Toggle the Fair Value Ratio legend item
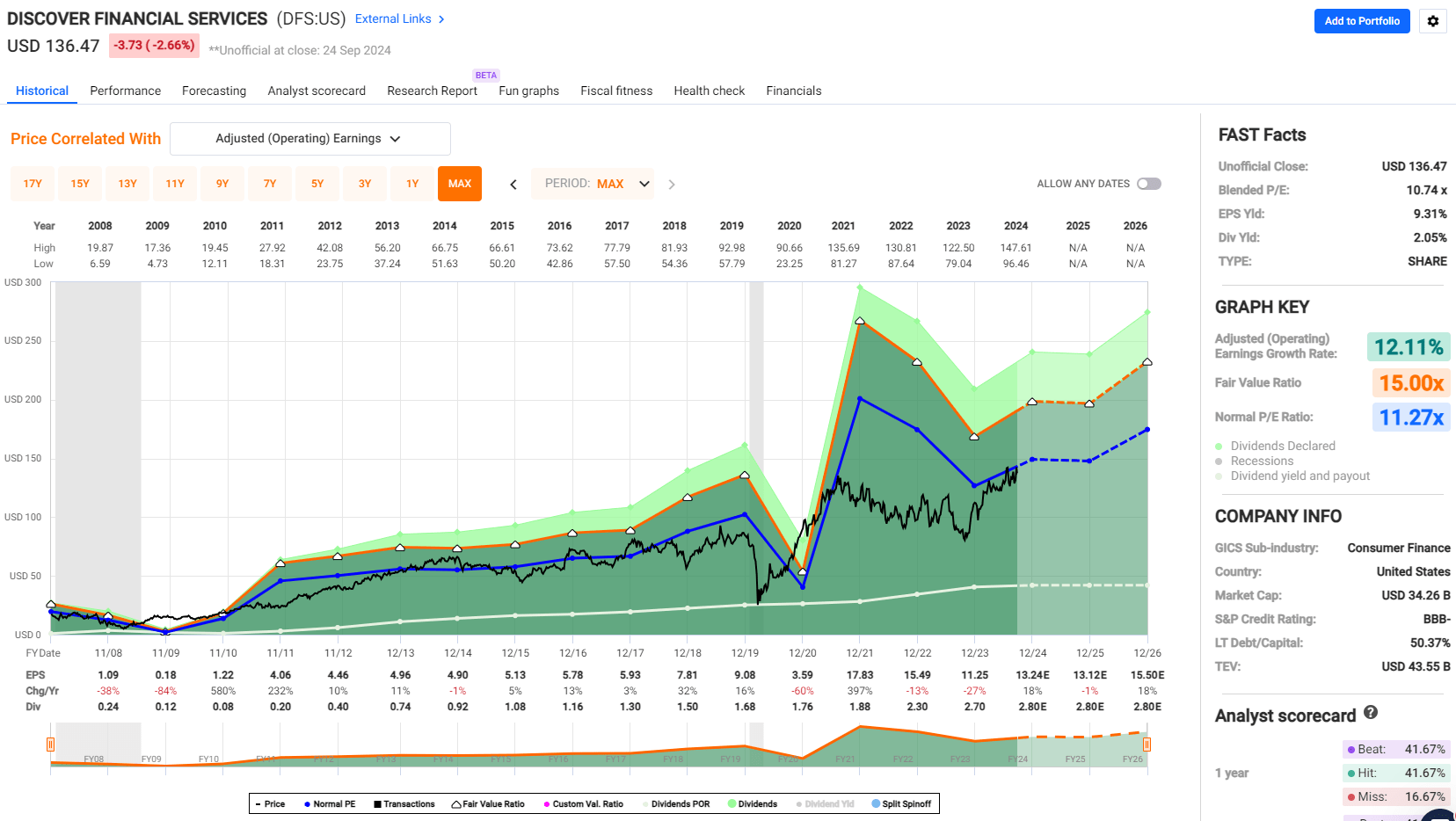1456x821 pixels. (488, 803)
